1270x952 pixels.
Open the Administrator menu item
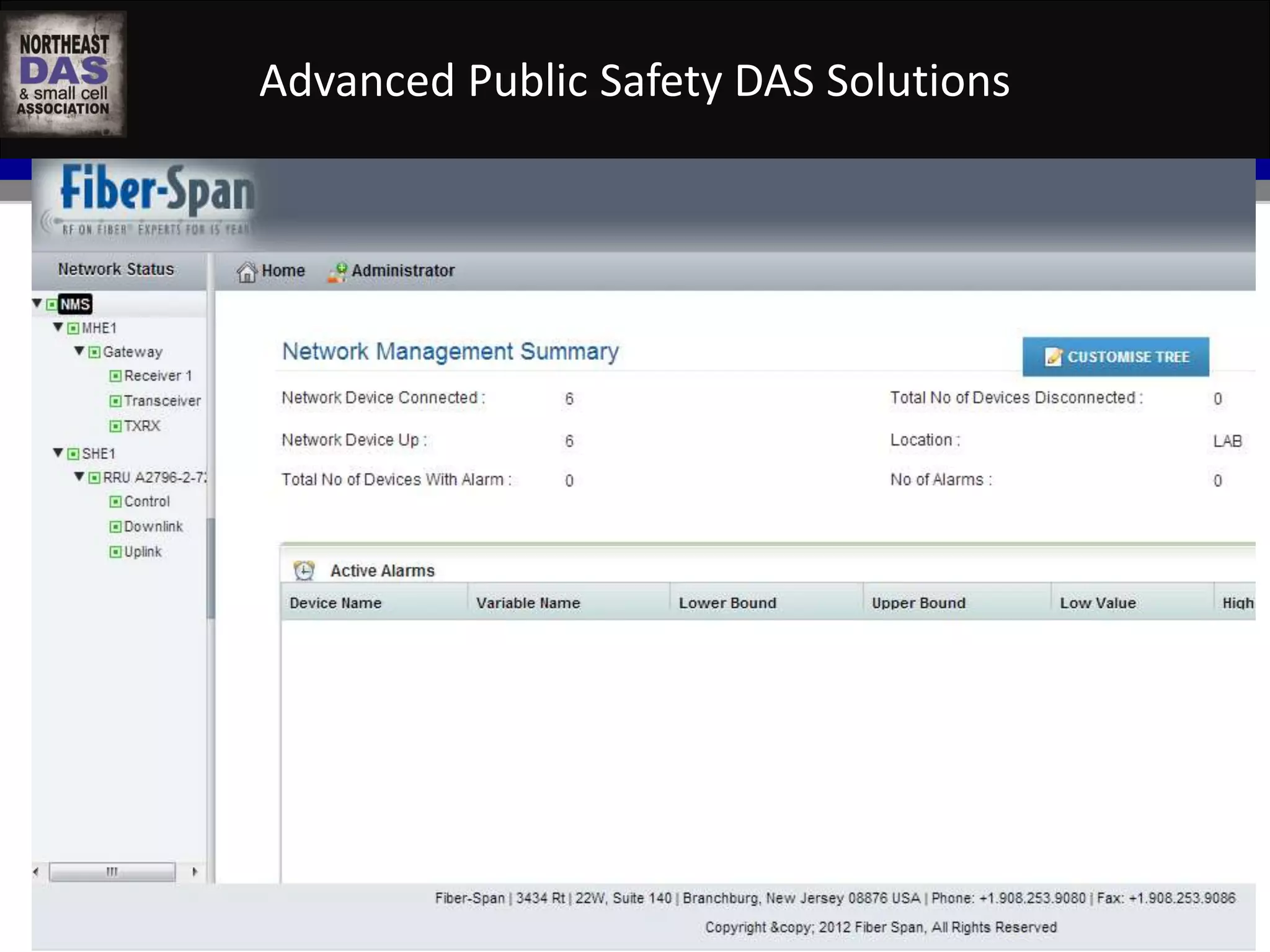[391, 271]
